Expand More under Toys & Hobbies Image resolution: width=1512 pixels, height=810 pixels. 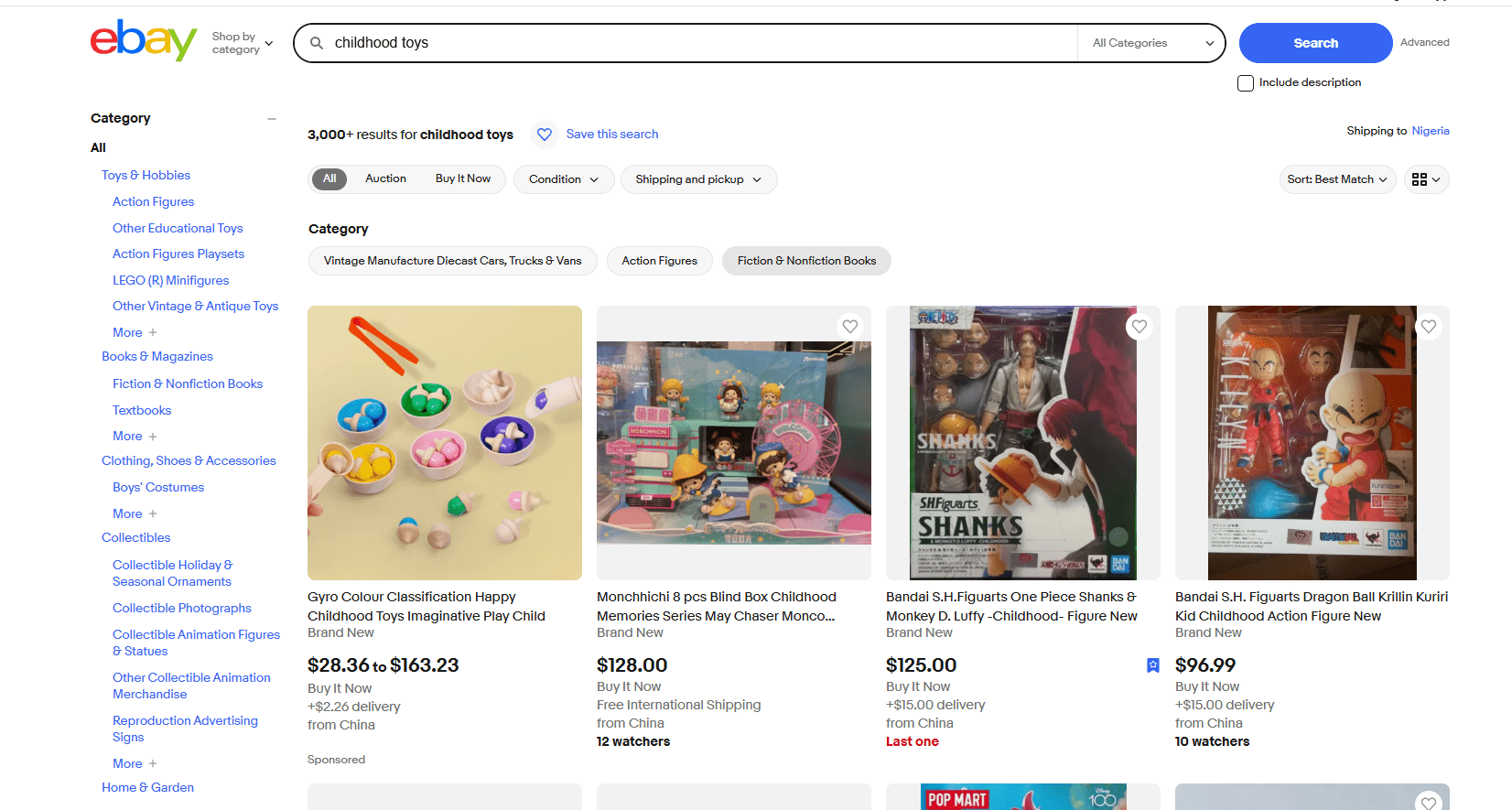(x=135, y=332)
